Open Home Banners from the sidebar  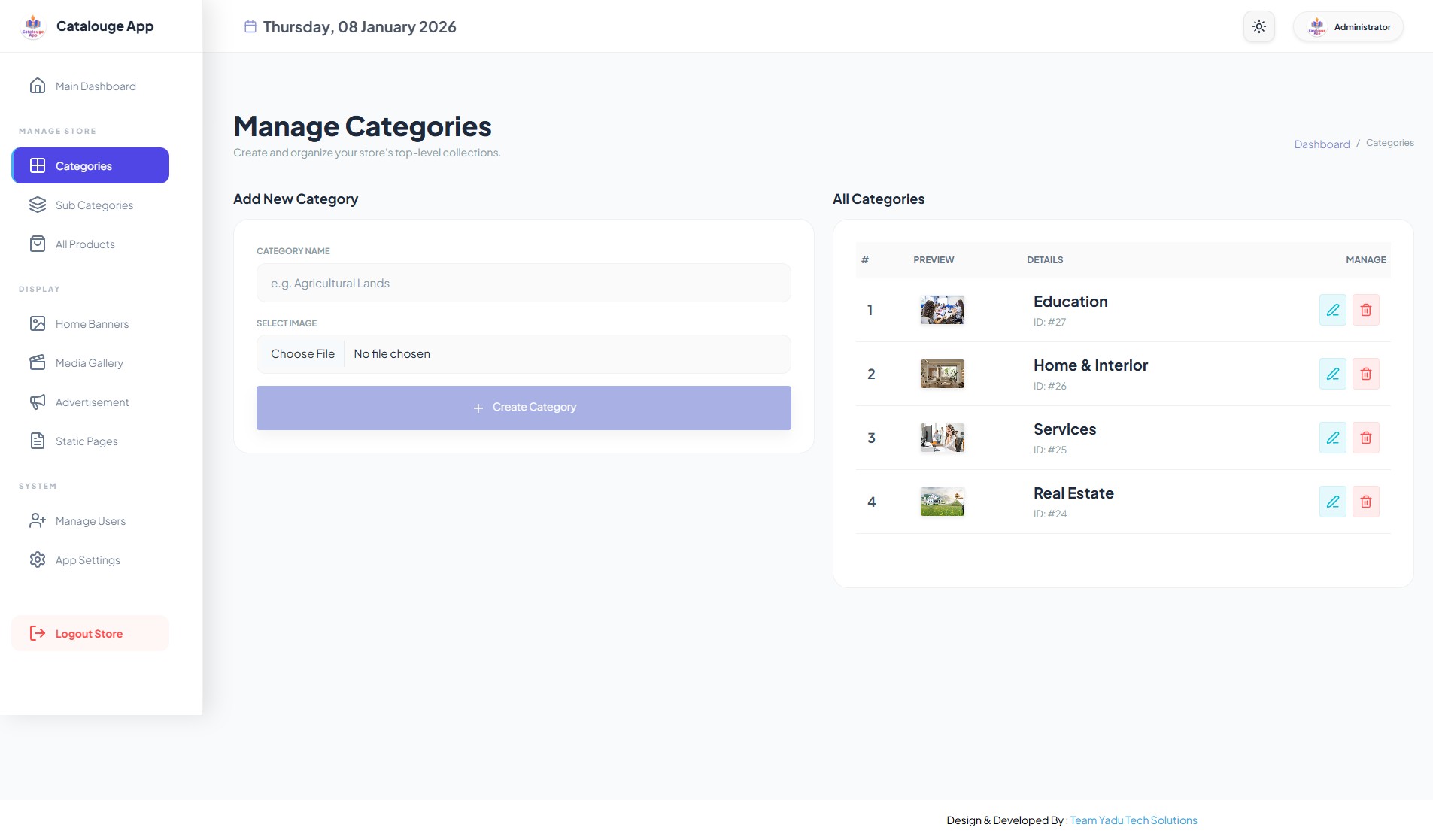pyautogui.click(x=90, y=324)
